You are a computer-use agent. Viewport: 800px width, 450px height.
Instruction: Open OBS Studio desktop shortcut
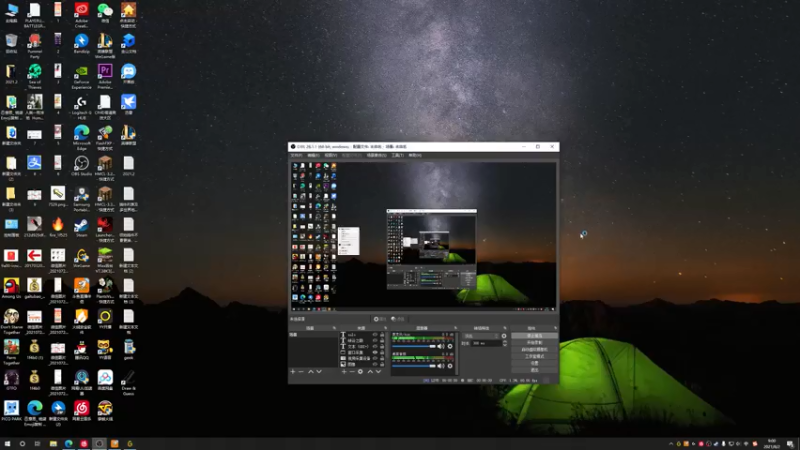[x=81, y=166]
